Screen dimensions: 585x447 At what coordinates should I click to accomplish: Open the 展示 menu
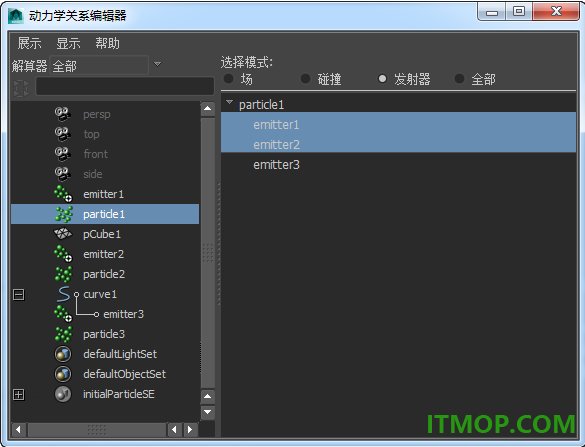(x=29, y=43)
